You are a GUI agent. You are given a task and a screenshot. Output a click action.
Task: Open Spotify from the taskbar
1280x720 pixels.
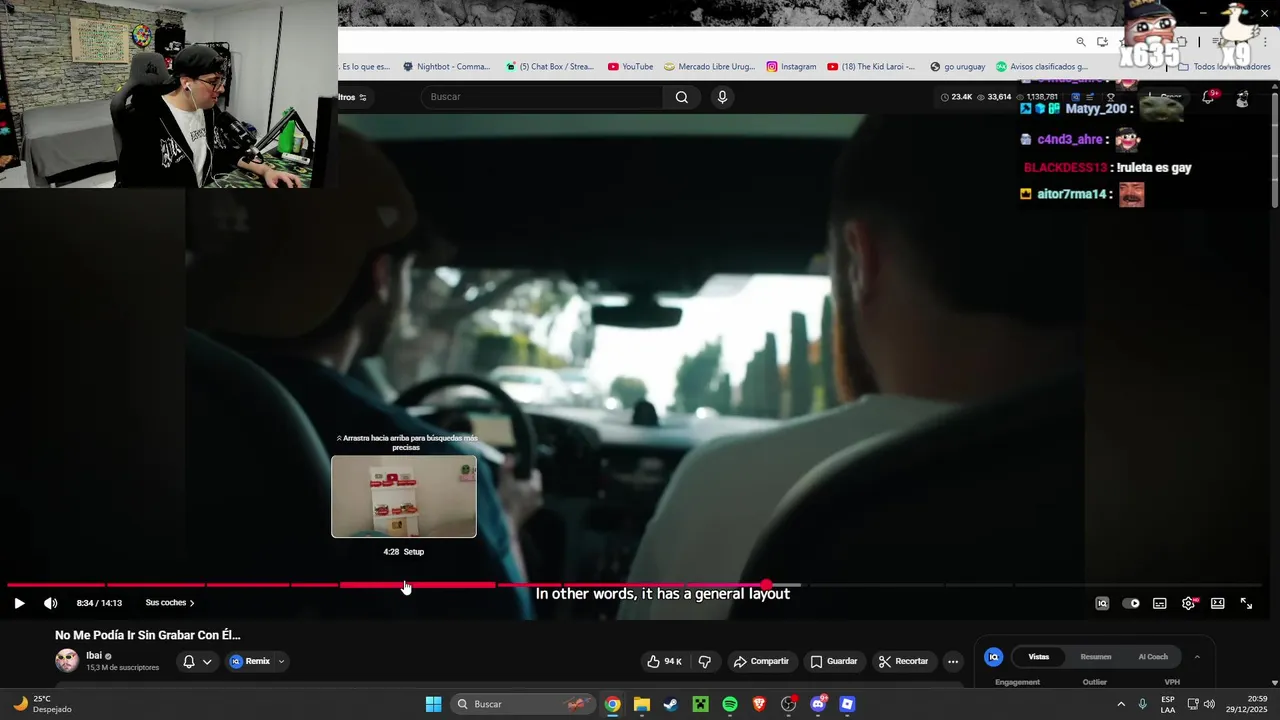tap(730, 704)
